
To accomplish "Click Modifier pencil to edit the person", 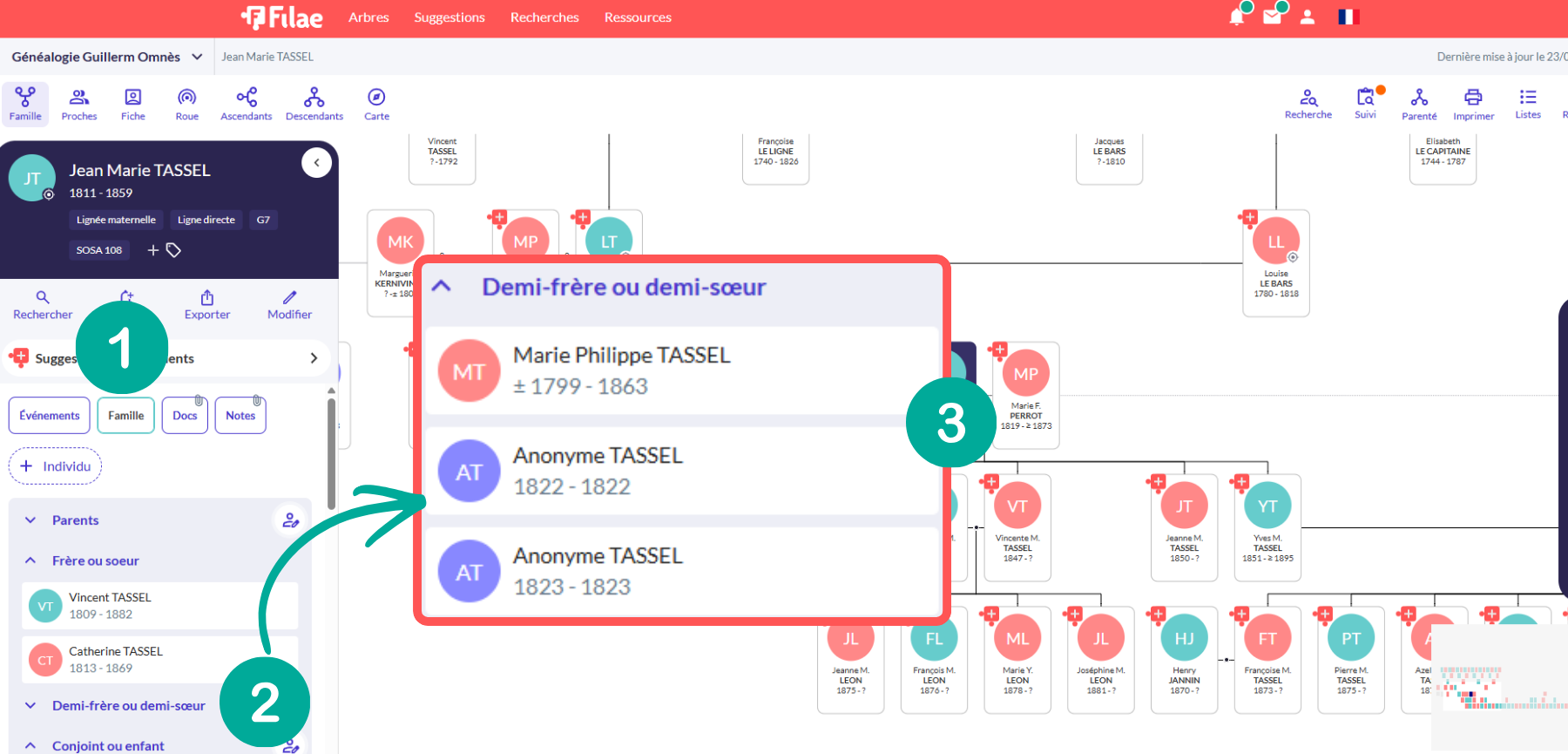I will [289, 305].
